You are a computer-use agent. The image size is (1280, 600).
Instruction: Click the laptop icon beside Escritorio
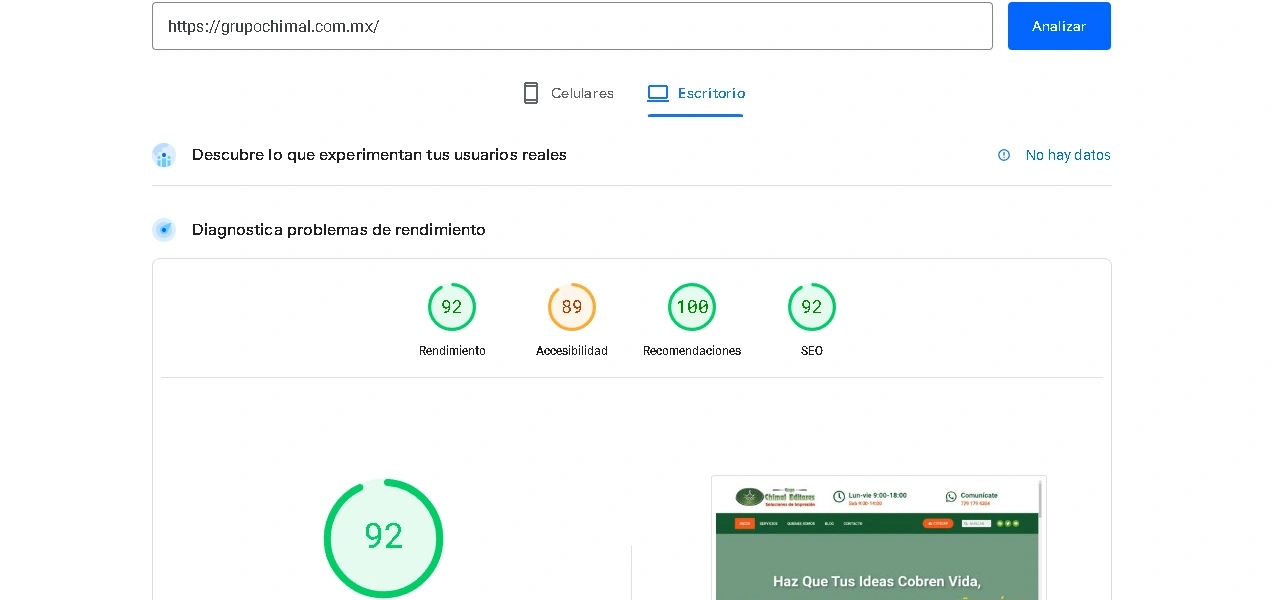coord(657,93)
